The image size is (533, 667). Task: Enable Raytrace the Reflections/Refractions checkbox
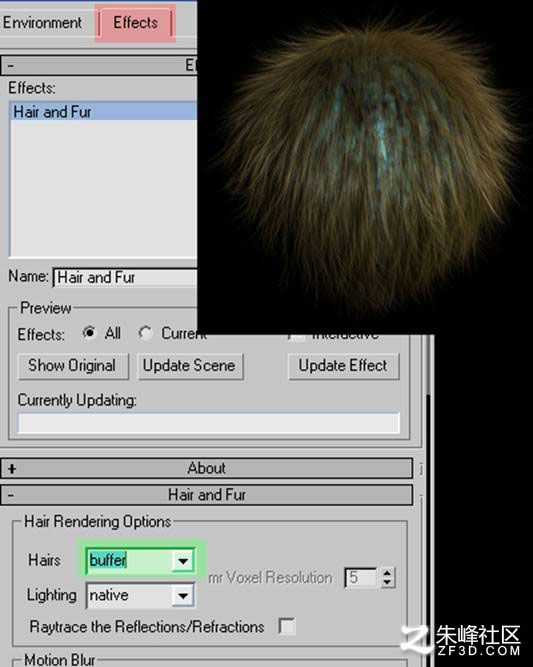click(x=288, y=626)
